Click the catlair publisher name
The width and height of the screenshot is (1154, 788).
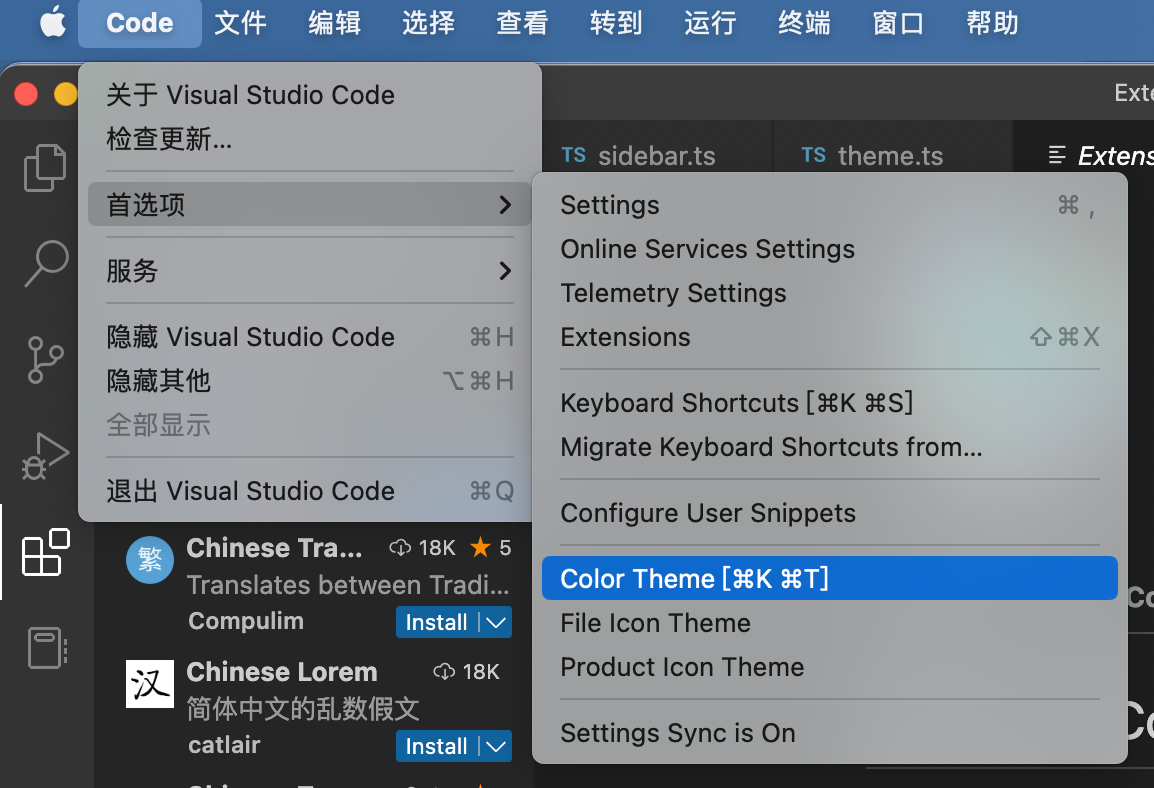(x=224, y=745)
